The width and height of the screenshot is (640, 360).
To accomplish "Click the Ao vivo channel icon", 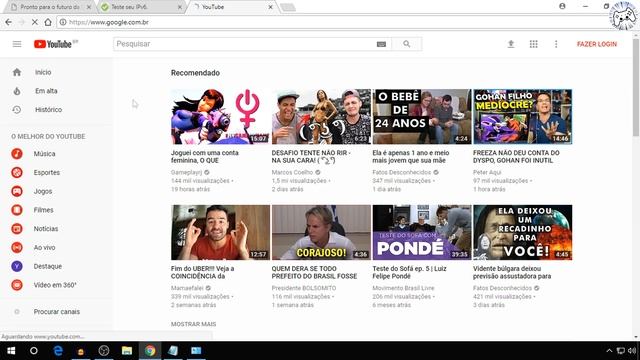I will [x=17, y=247].
